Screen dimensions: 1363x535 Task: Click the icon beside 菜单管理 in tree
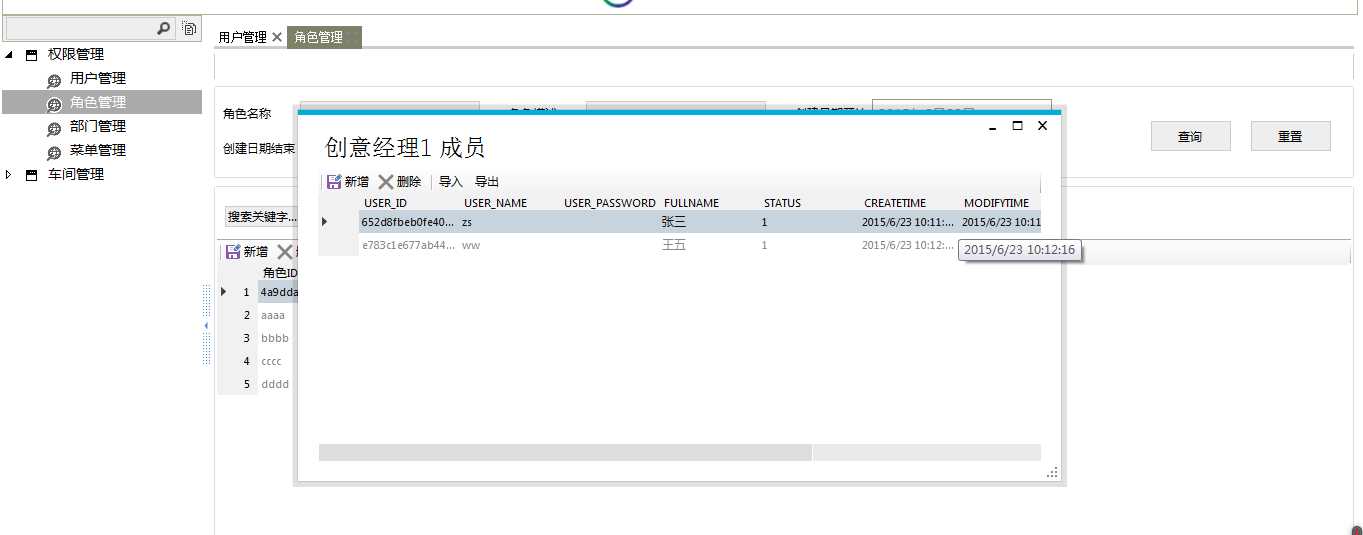54,152
